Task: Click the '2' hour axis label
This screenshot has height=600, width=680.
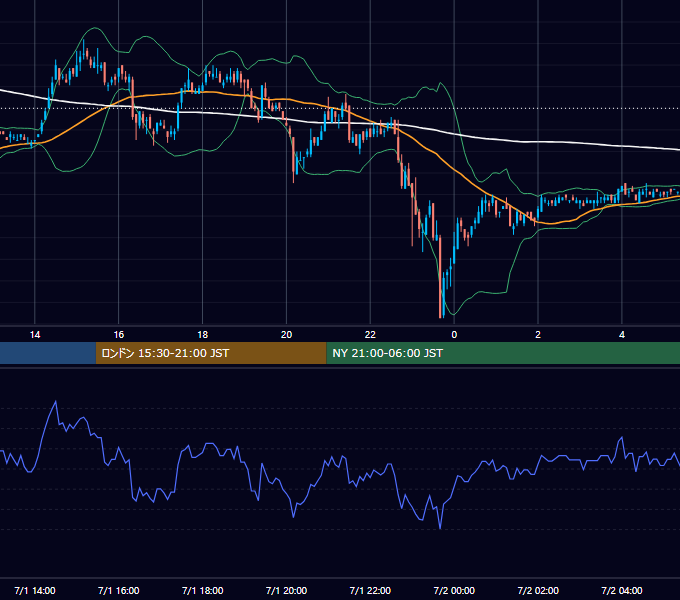Action: pos(538,335)
